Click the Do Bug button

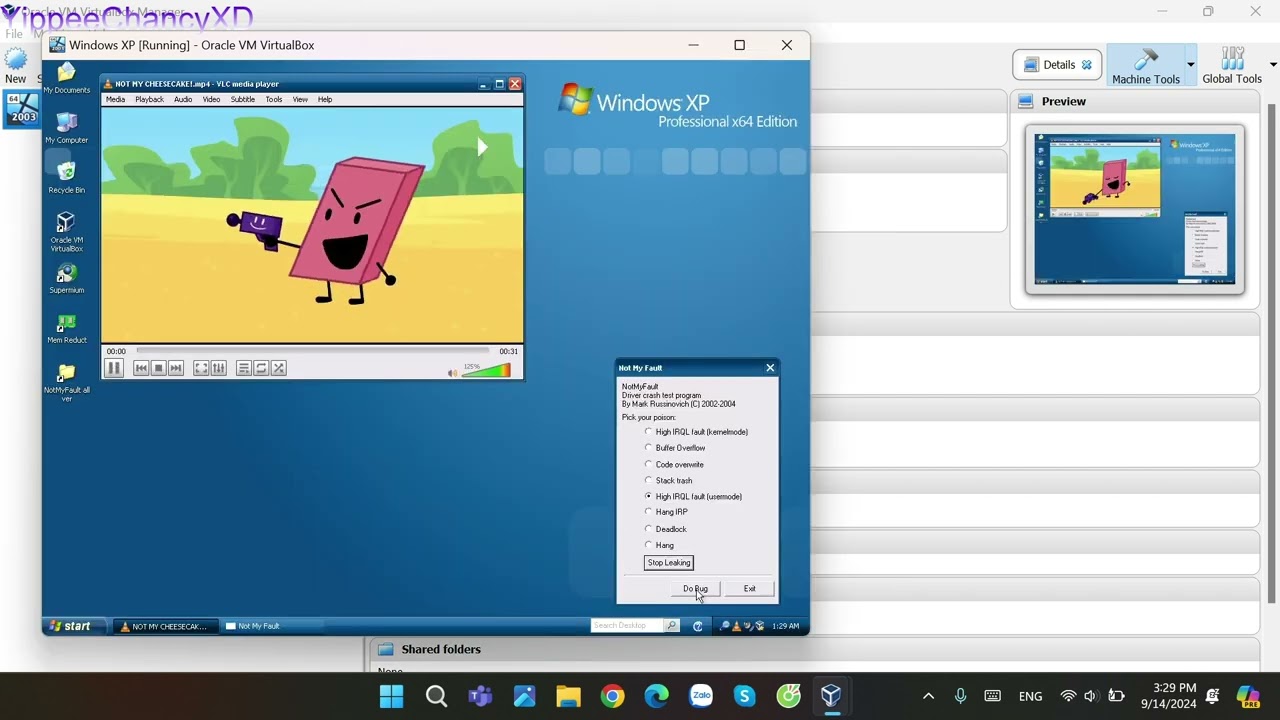(x=695, y=589)
